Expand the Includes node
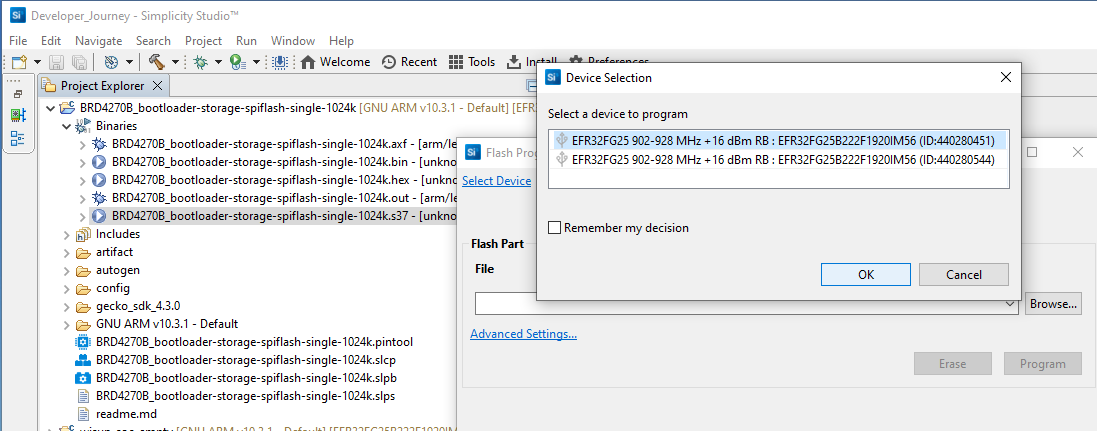The width and height of the screenshot is (1097, 431). [66, 234]
